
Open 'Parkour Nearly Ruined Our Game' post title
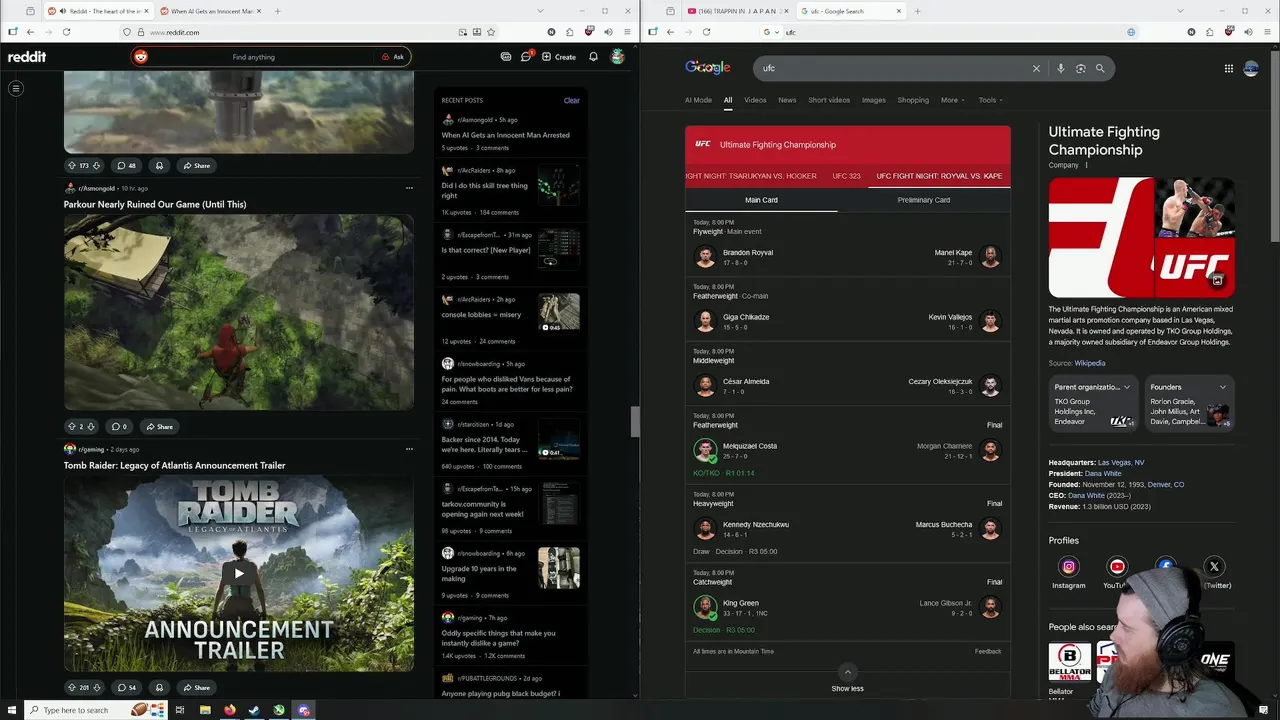coord(155,204)
